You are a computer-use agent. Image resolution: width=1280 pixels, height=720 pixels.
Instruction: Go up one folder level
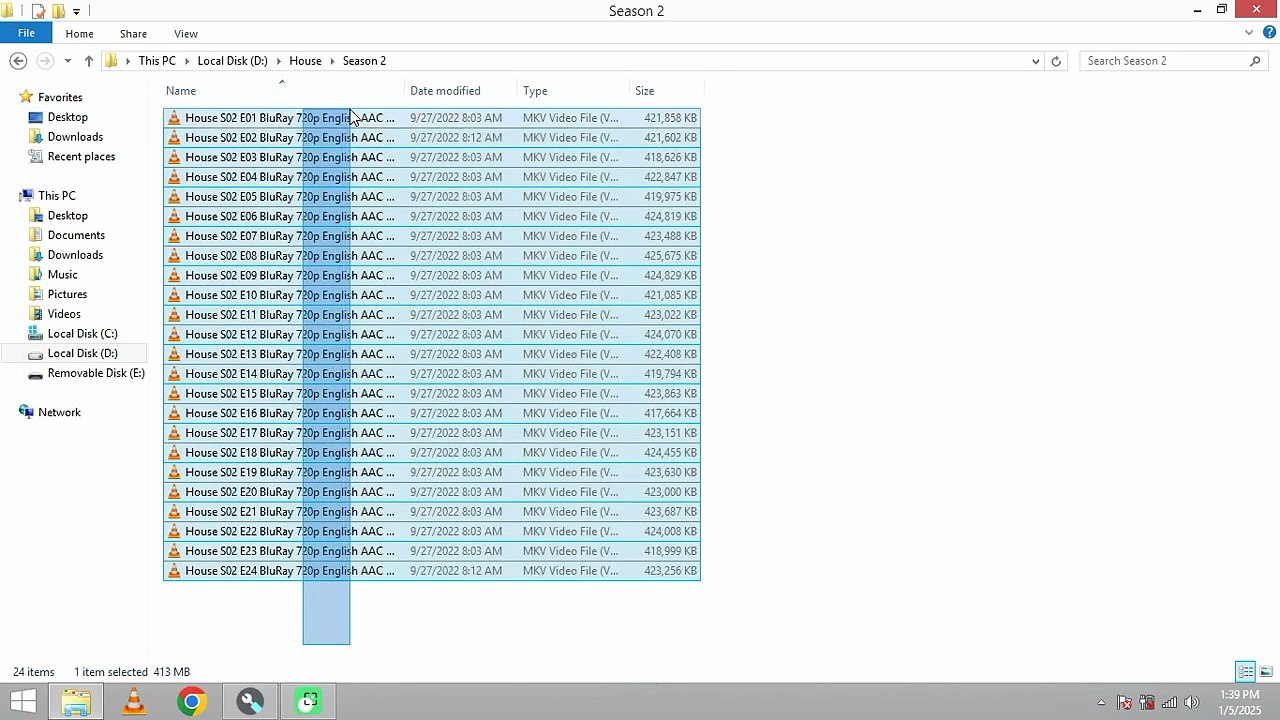(88, 61)
